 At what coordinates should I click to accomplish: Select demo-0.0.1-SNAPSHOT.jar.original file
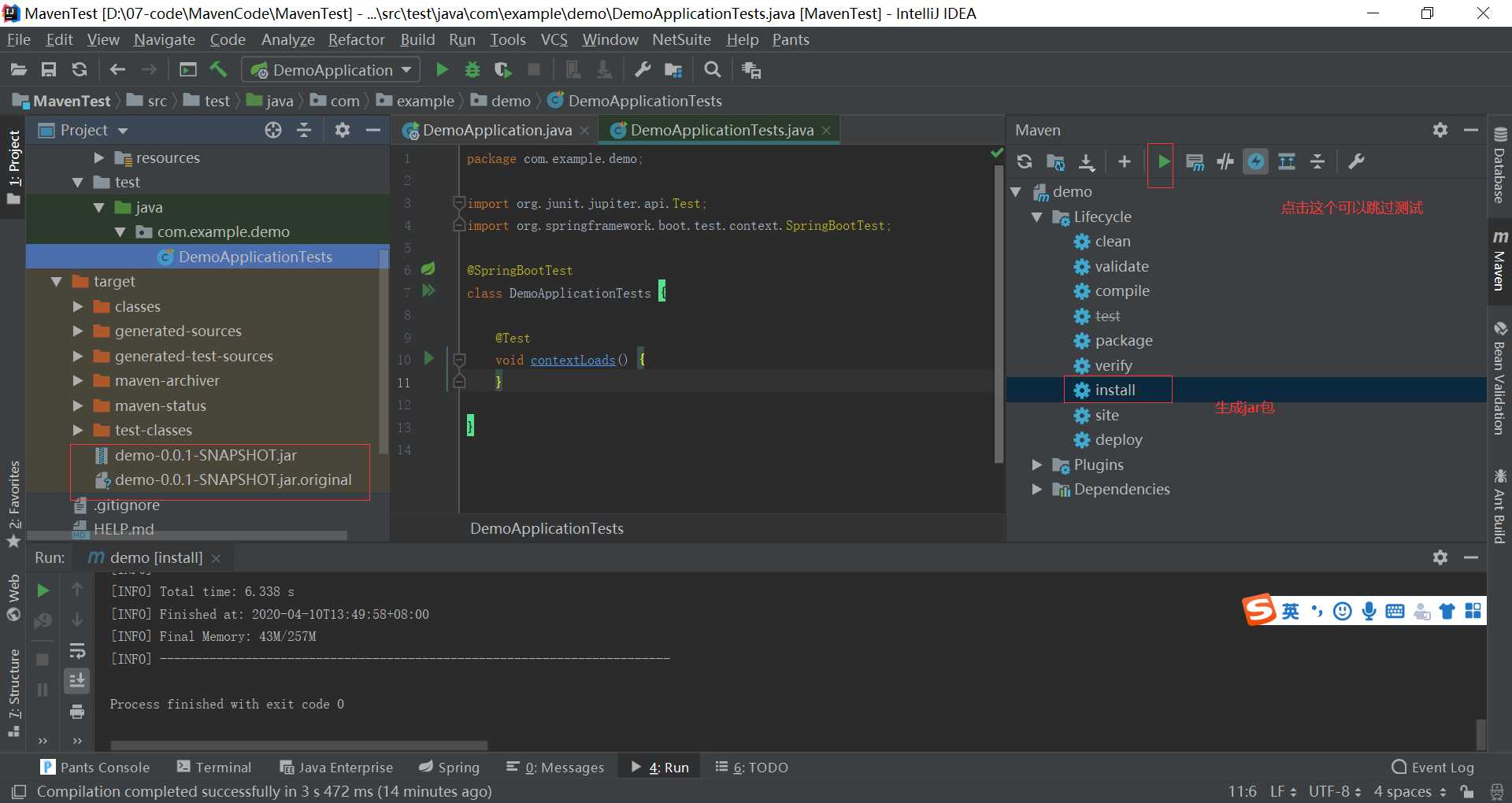[232, 480]
